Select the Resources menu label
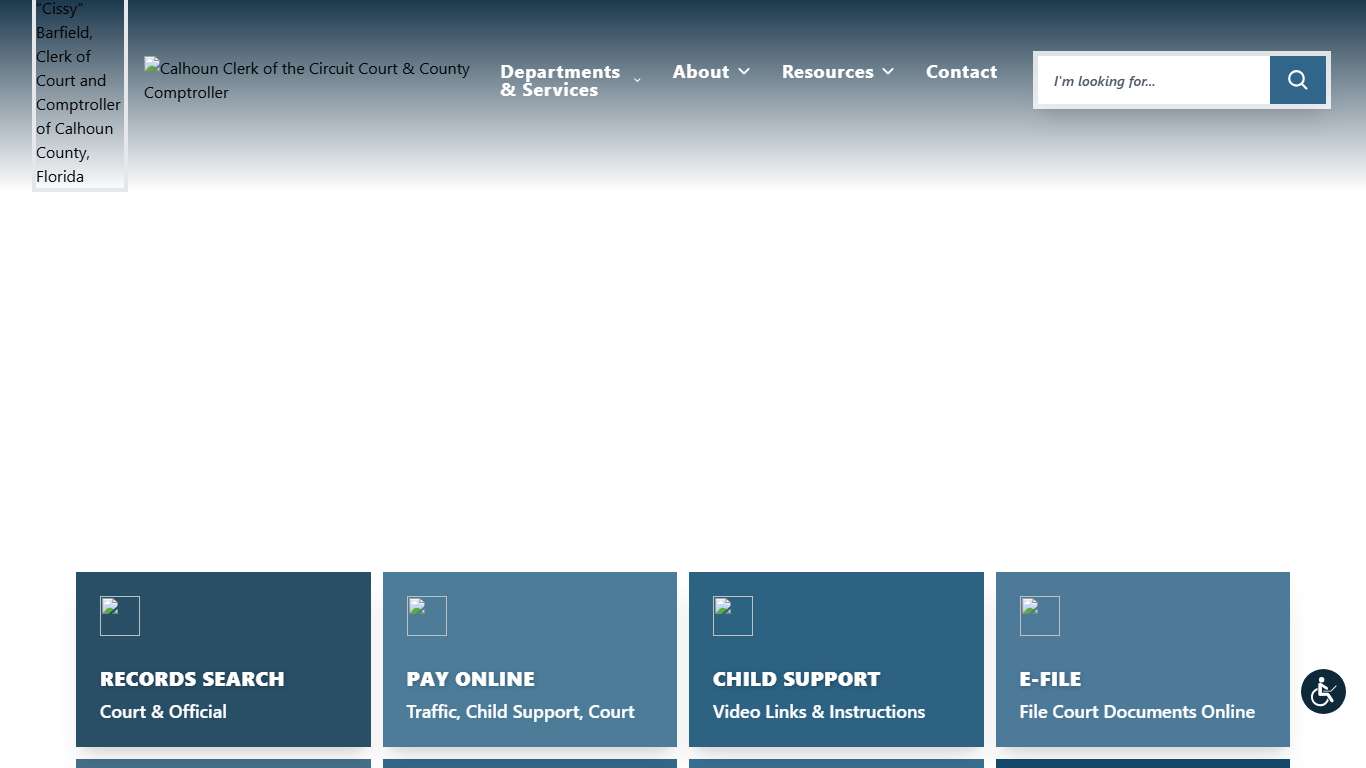The image size is (1366, 768). click(x=827, y=71)
